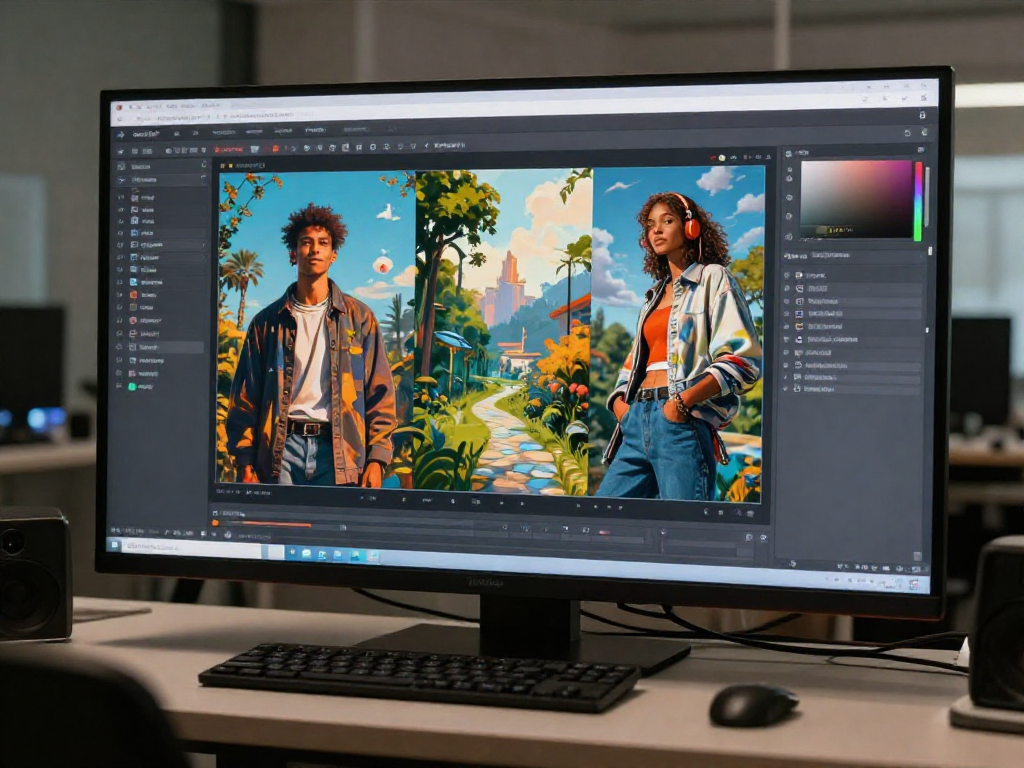Click the red tool icon in the left toolbar
Screen dimensions: 1024x768
coord(132,320)
